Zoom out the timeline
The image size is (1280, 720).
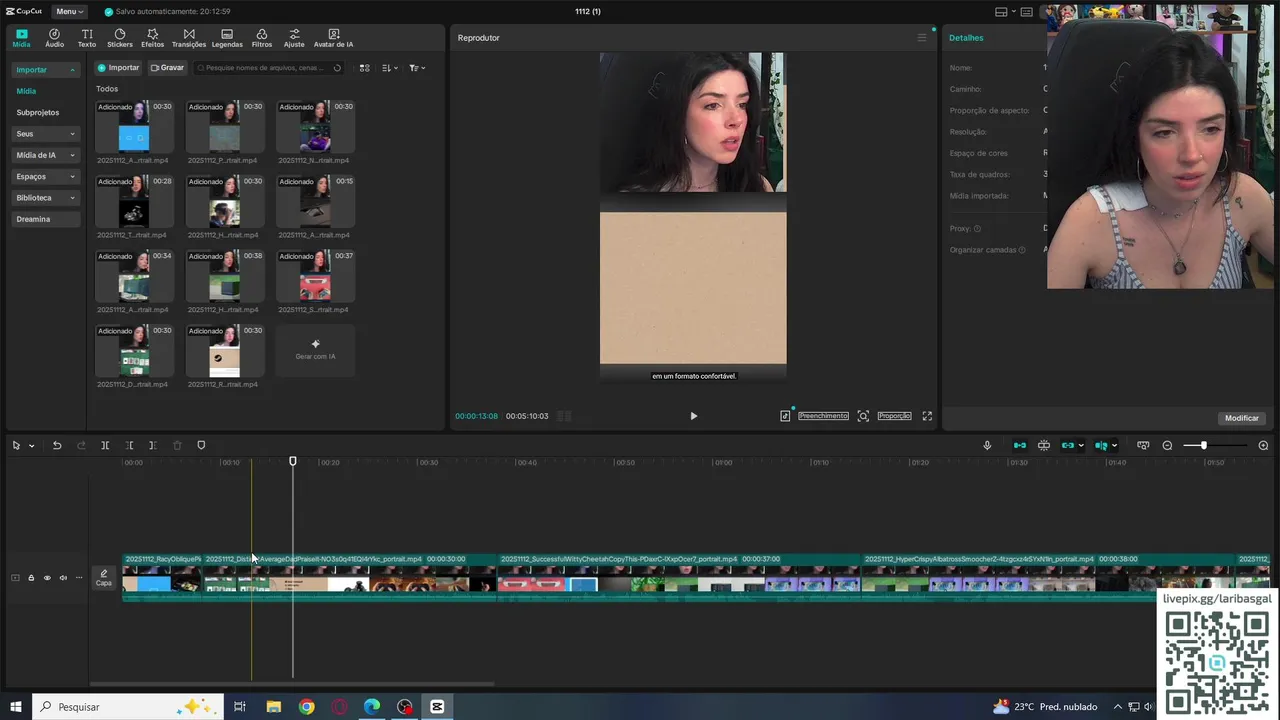coord(1167,446)
